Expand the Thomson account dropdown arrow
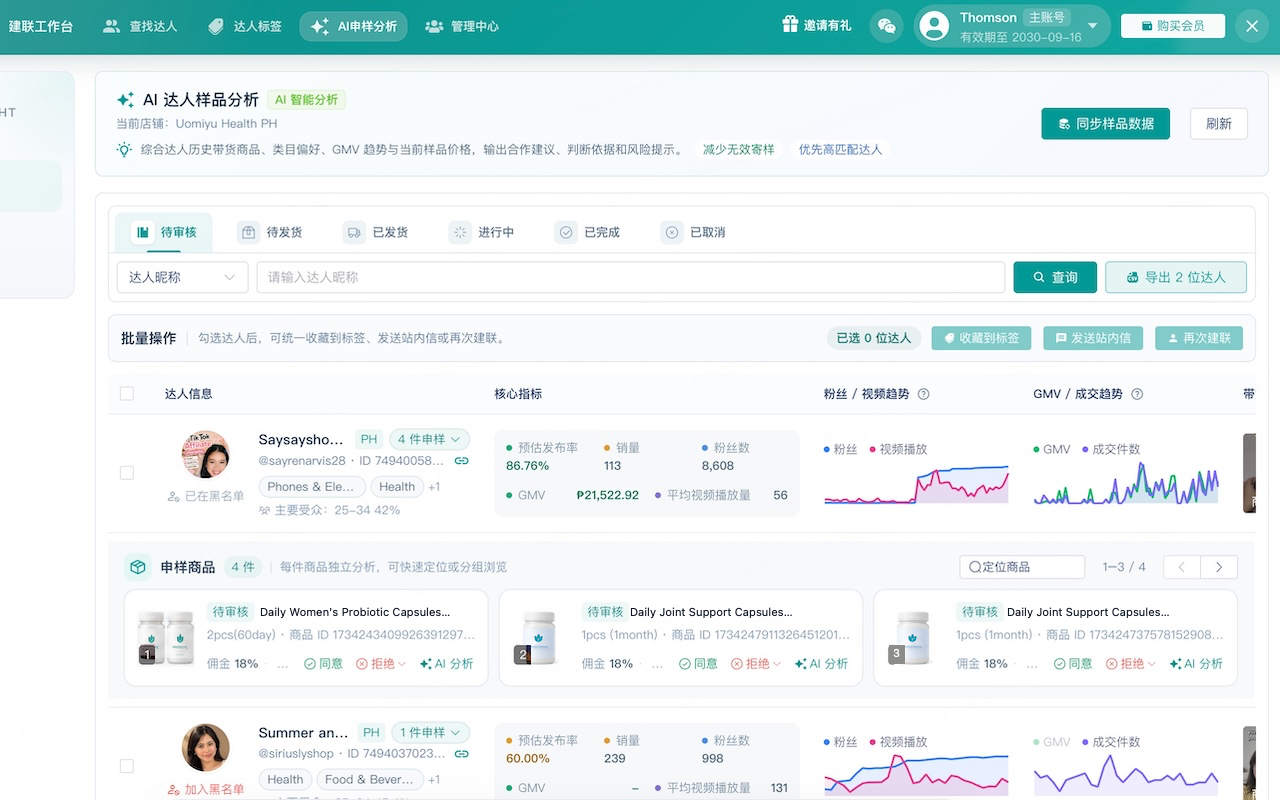1280x800 pixels. pyautogui.click(x=1092, y=26)
